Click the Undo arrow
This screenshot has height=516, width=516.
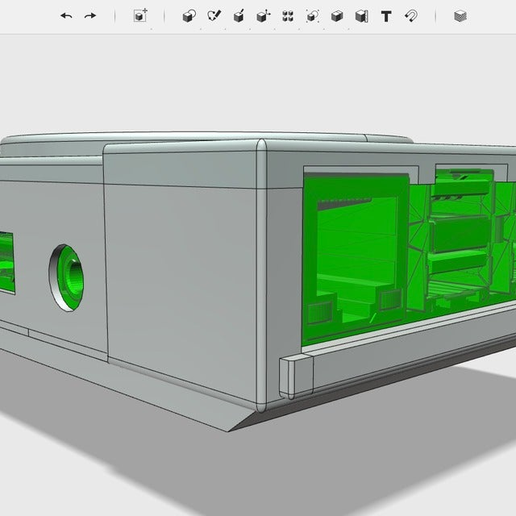click(x=66, y=16)
